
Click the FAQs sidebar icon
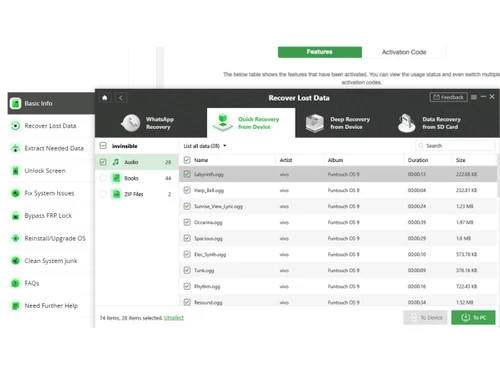tap(15, 283)
